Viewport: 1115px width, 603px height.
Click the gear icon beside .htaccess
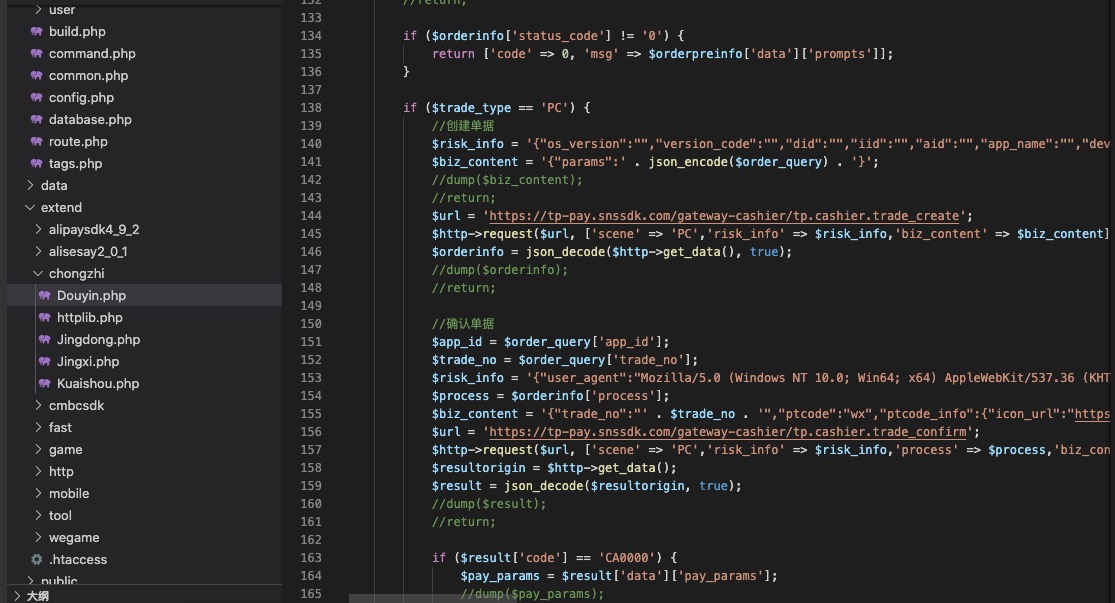click(x=37, y=560)
